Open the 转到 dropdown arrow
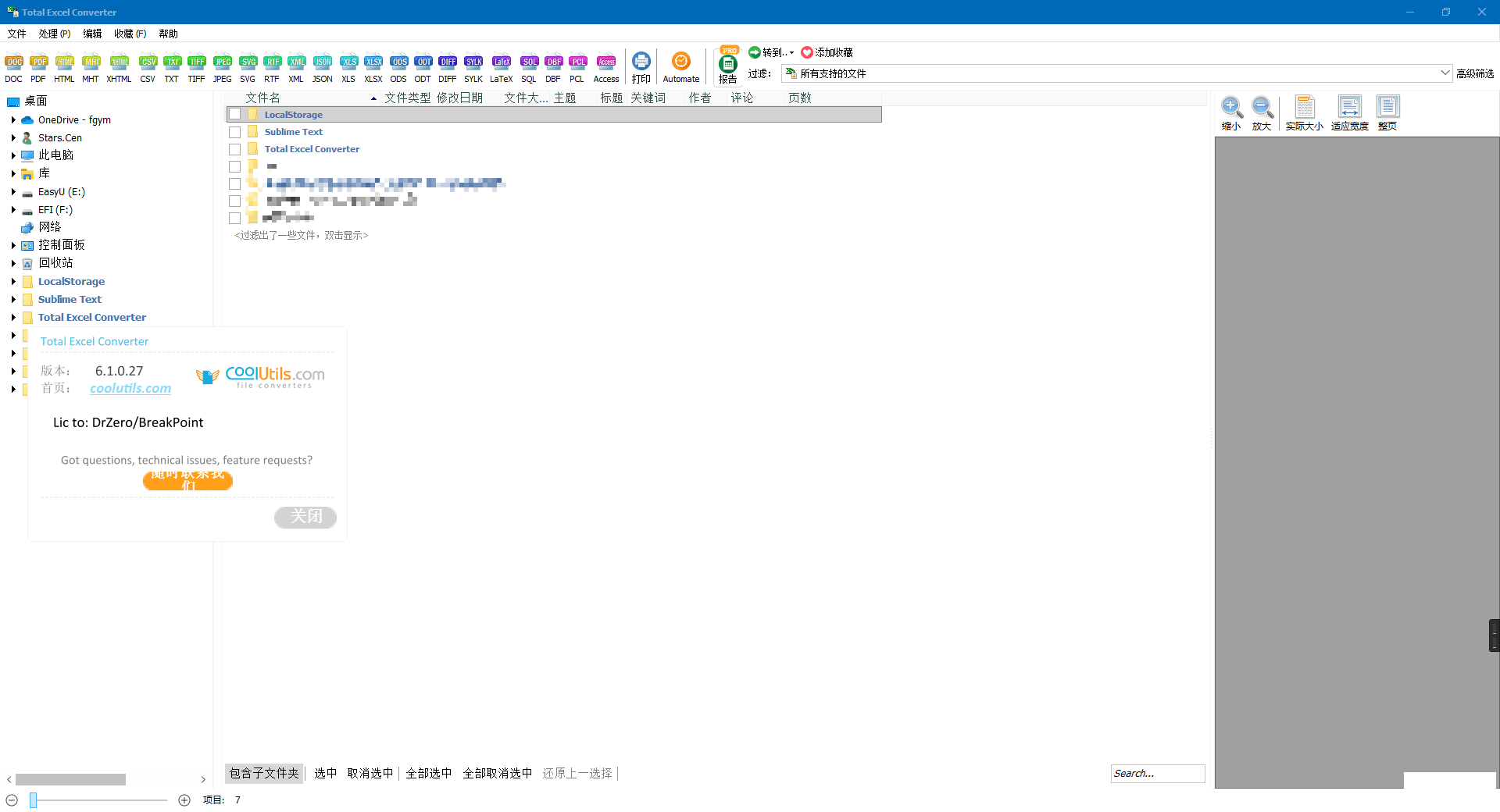This screenshot has width=1500, height=812. click(791, 53)
